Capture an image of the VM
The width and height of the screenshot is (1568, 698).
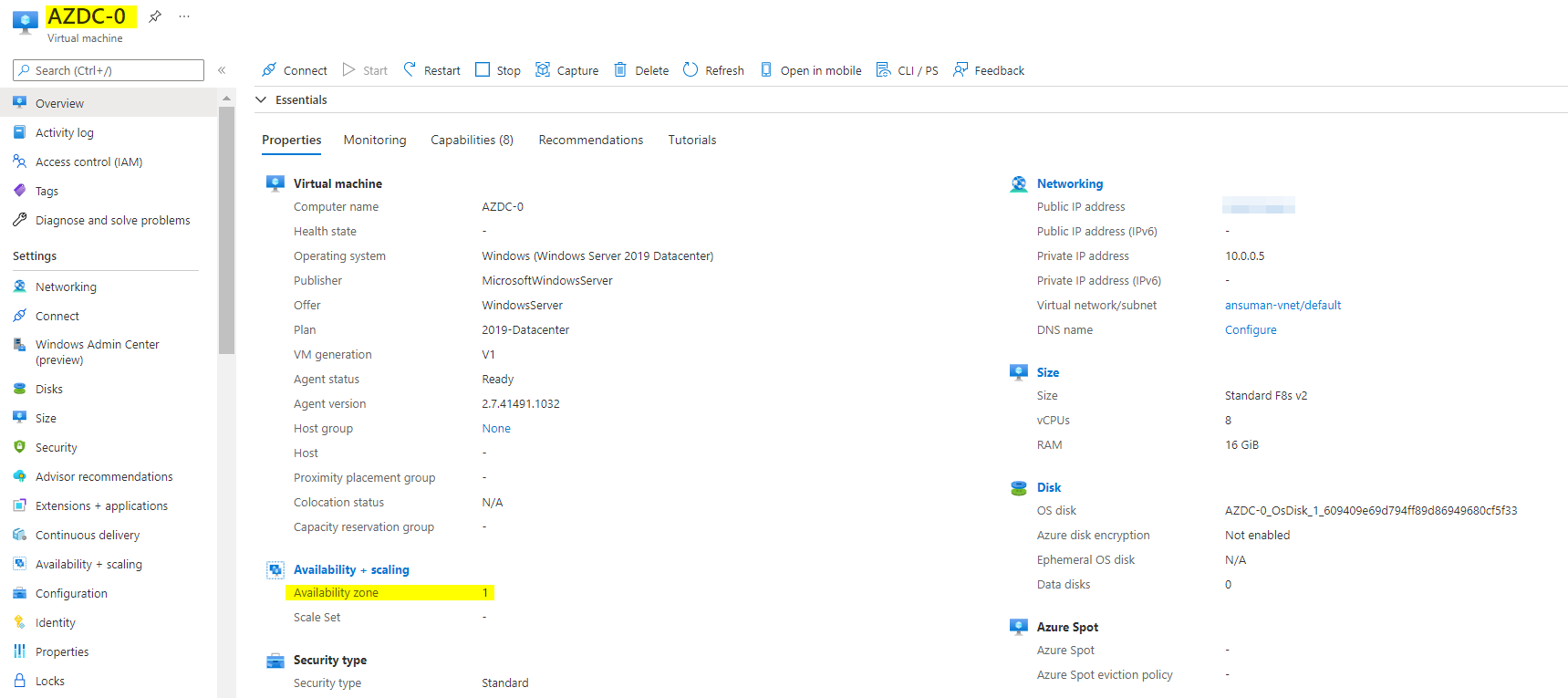coord(566,70)
